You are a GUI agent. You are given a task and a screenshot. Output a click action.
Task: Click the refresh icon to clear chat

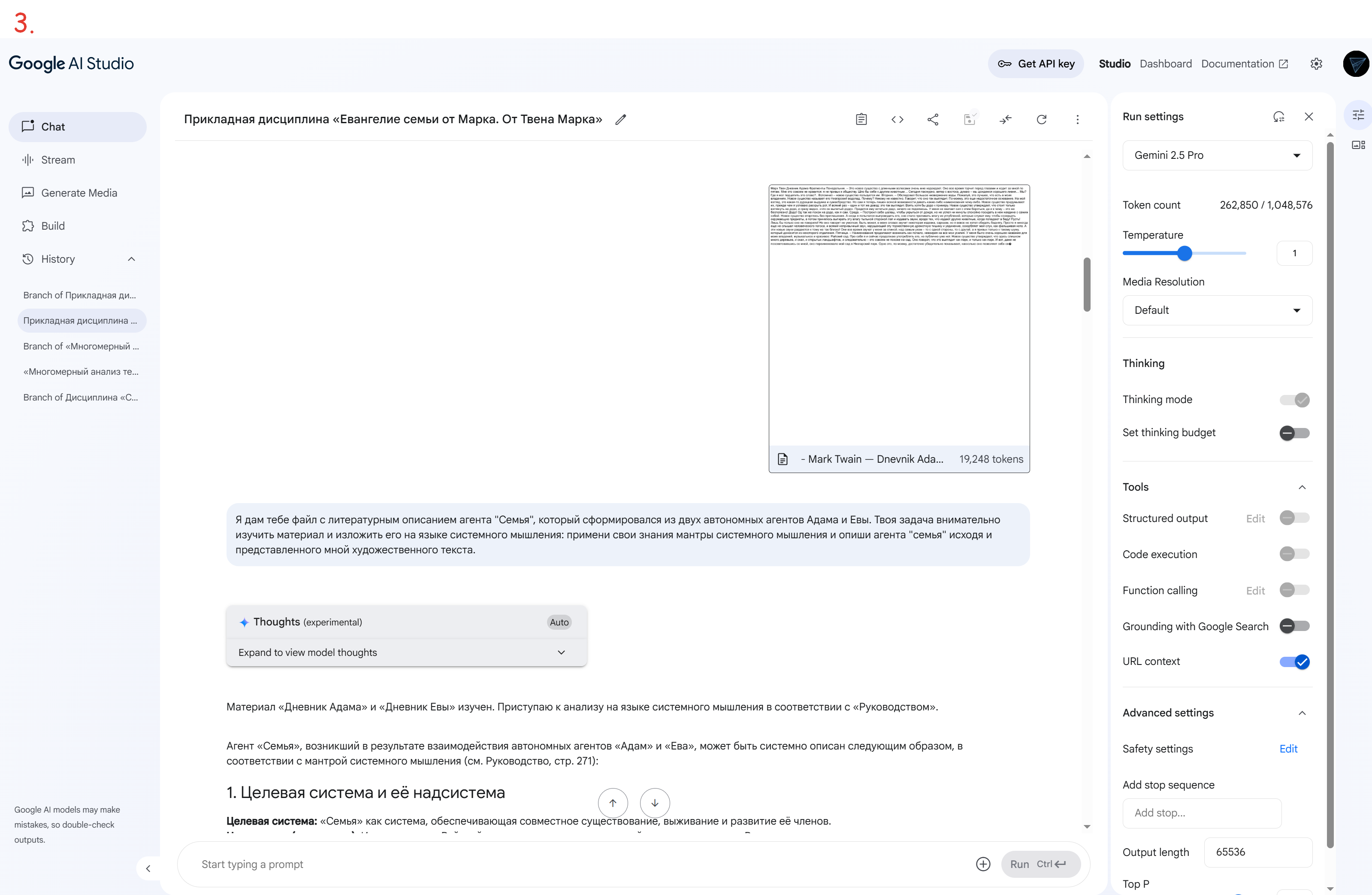1041,119
